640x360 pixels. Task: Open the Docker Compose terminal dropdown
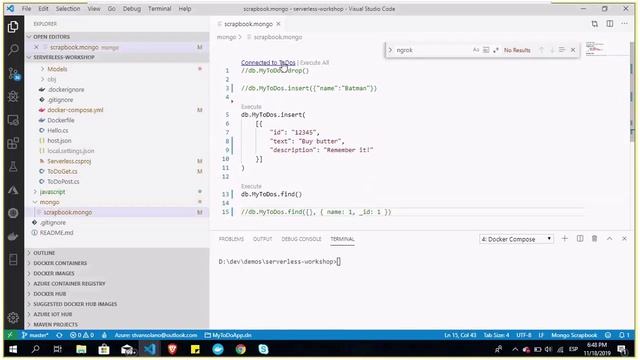pyautogui.click(x=516, y=239)
